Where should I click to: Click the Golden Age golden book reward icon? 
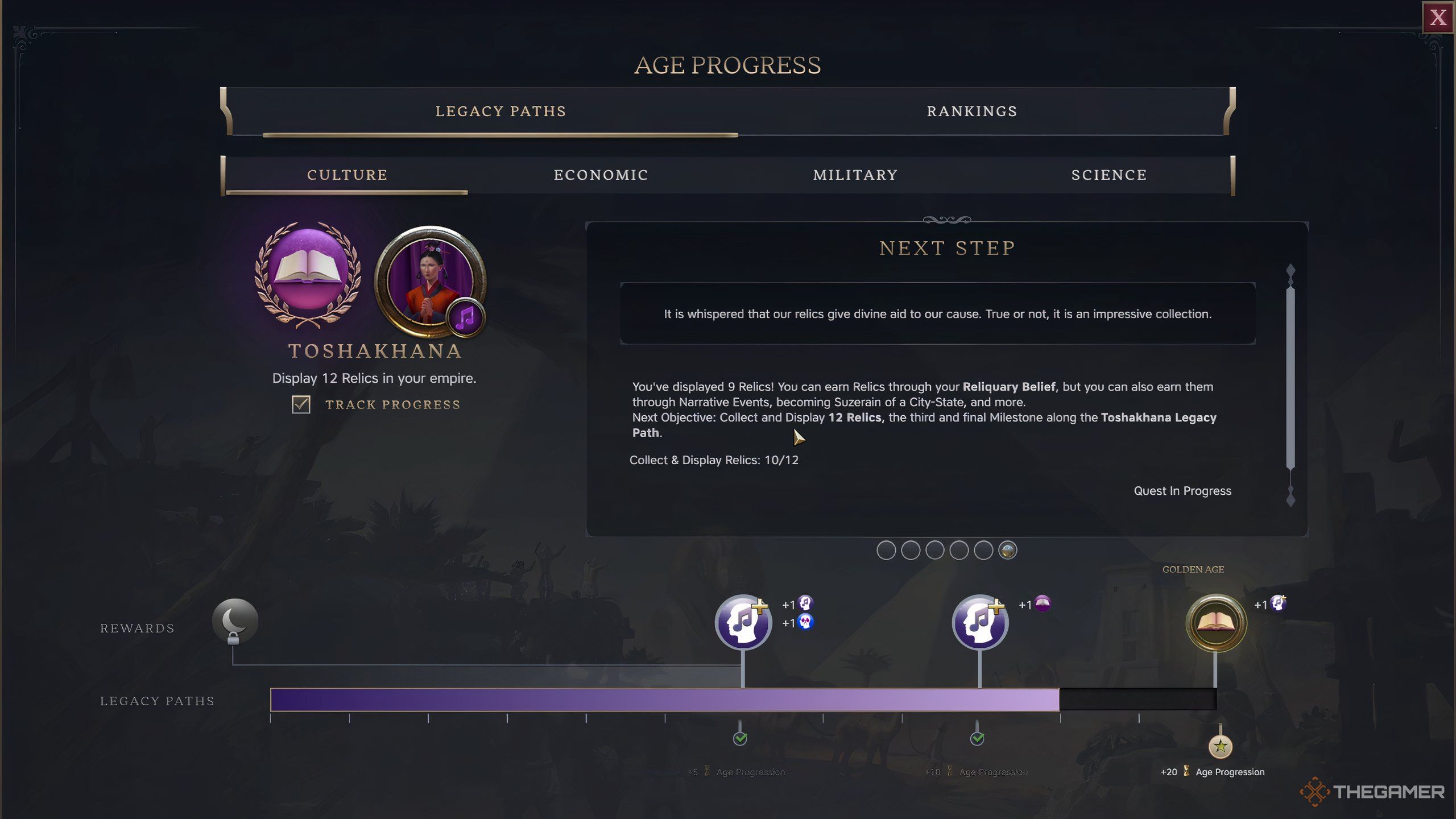[x=1216, y=623]
